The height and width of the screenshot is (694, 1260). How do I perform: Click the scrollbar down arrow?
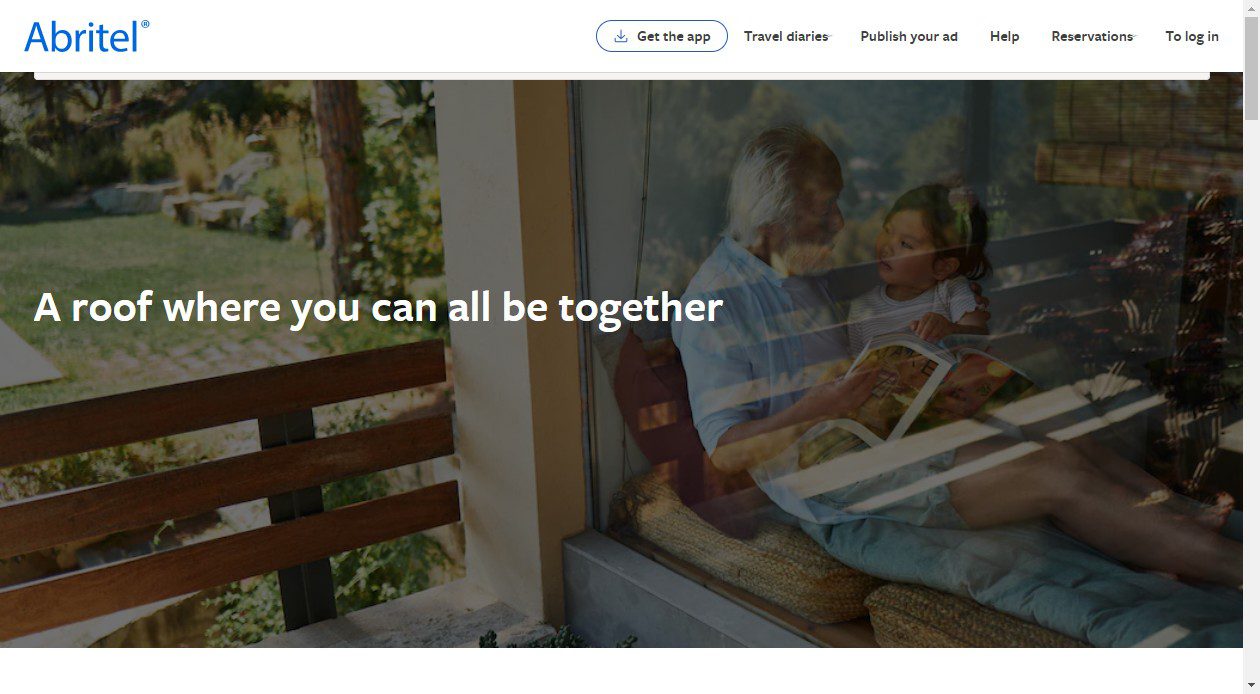pyautogui.click(x=1251, y=685)
